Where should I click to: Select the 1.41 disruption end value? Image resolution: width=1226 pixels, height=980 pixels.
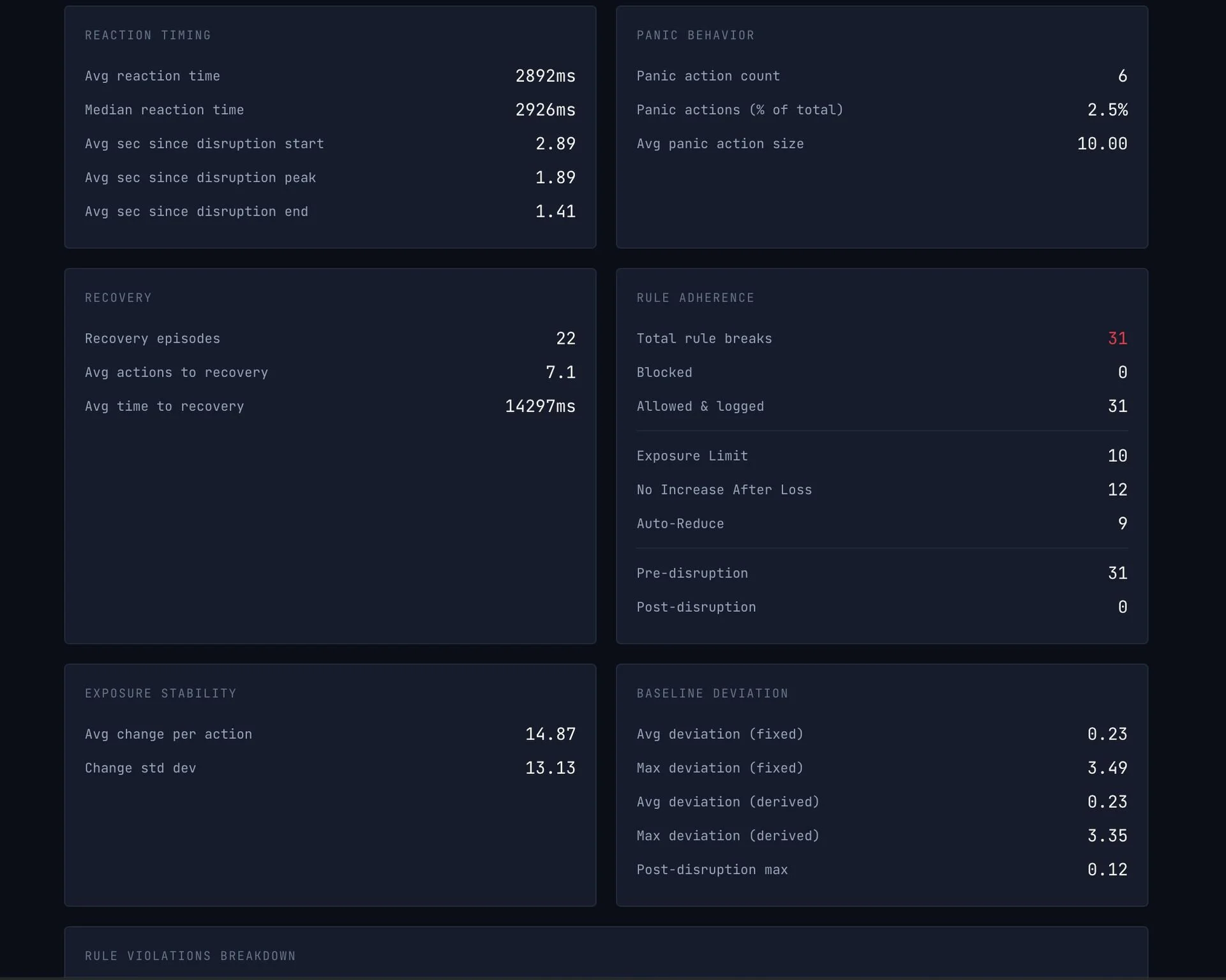[555, 211]
